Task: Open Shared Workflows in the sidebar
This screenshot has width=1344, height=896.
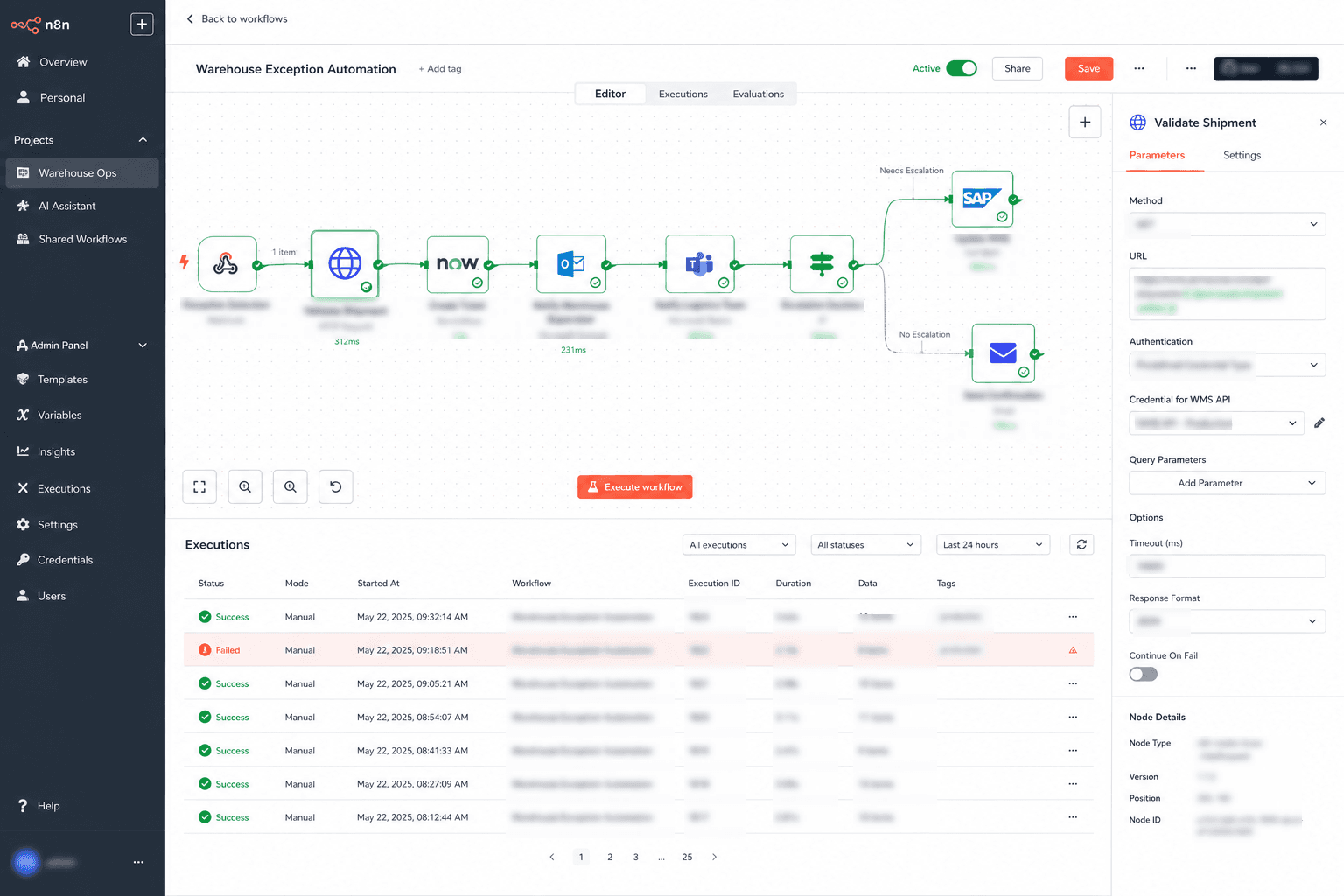Action: click(x=82, y=240)
